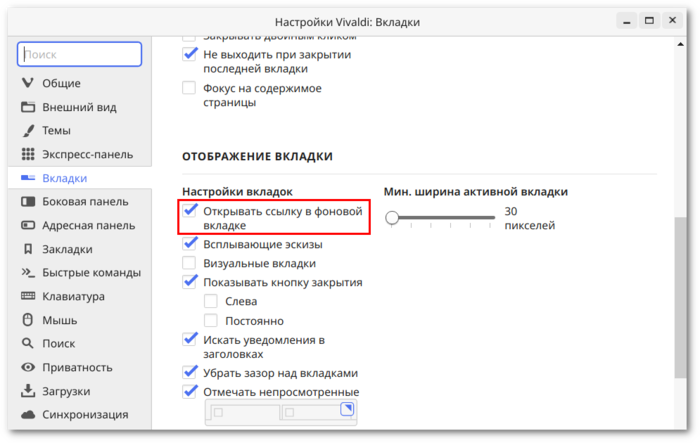Click the blue unread-tab indicator corner icon
Viewport: 700px width, 443px height.
(347, 409)
